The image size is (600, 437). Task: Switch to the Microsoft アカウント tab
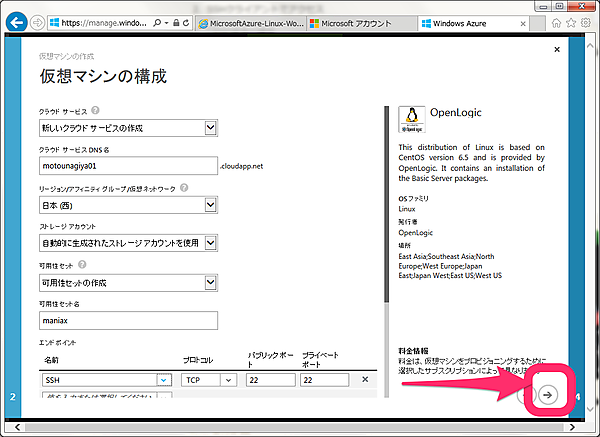(x=359, y=22)
